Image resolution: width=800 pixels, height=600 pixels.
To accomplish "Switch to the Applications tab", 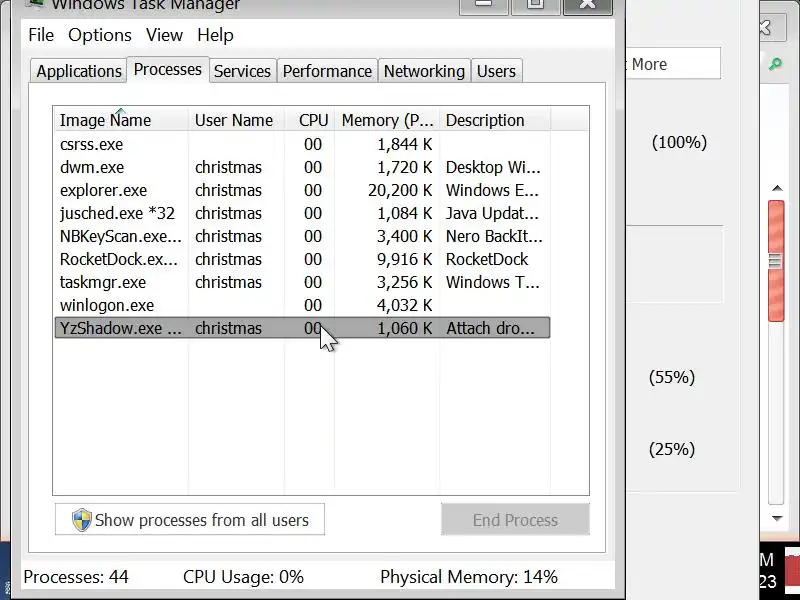I will (x=78, y=71).
